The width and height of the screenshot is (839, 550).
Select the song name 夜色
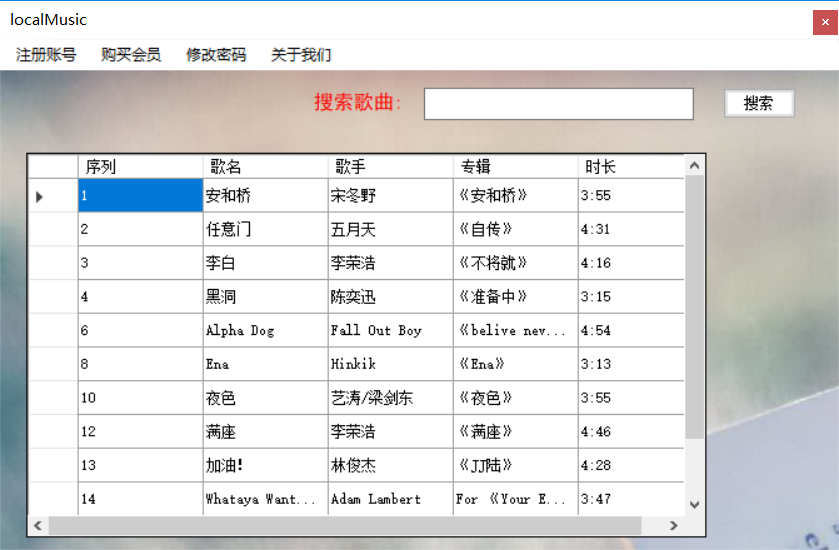266,398
